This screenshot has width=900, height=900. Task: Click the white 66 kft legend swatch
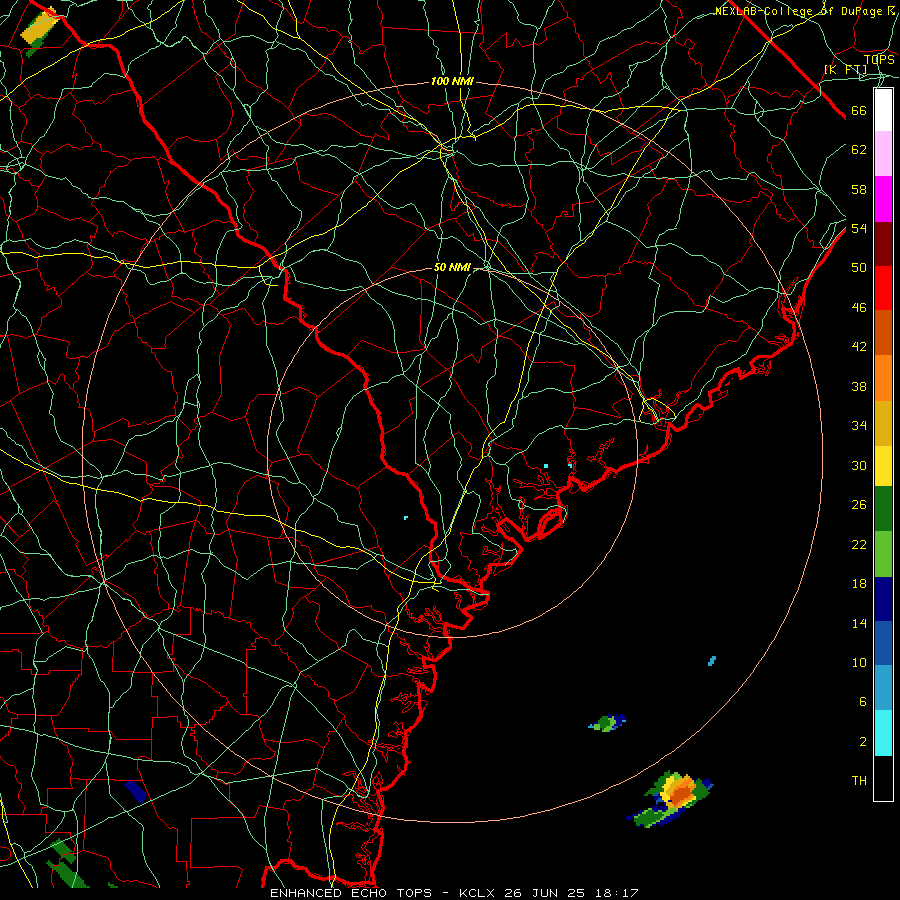pos(883,110)
